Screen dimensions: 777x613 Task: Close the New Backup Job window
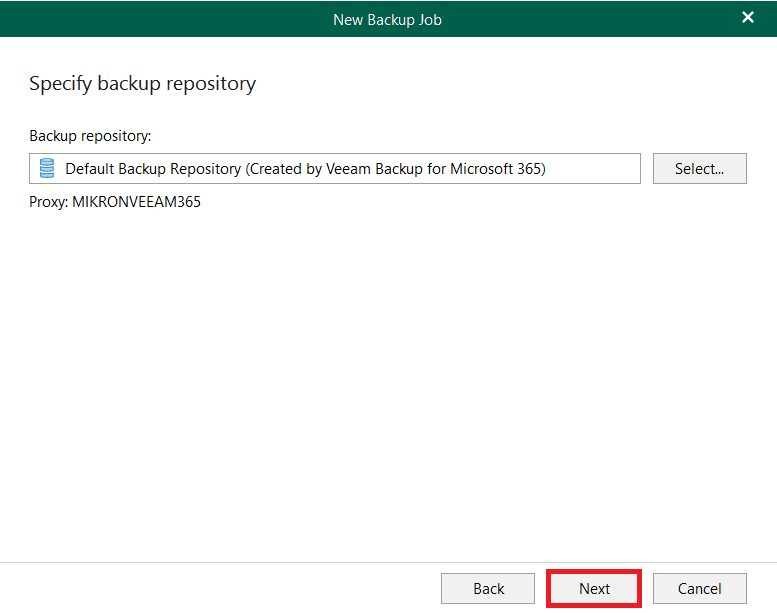click(748, 18)
